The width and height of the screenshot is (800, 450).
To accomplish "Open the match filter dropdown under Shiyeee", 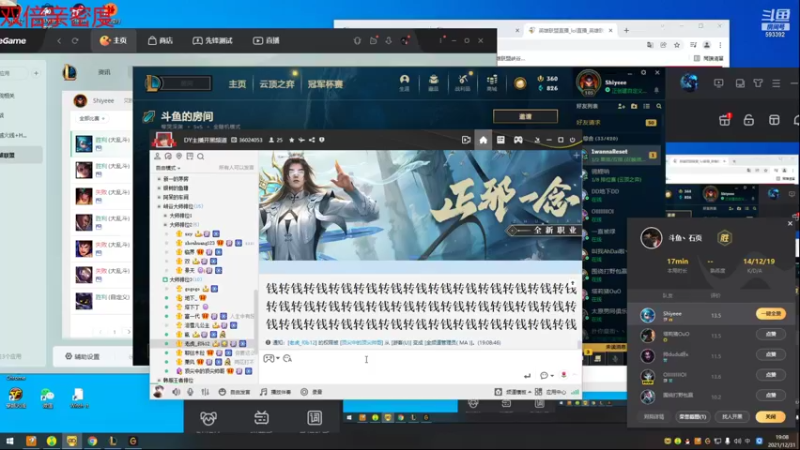I will pyautogui.click(x=92, y=118).
